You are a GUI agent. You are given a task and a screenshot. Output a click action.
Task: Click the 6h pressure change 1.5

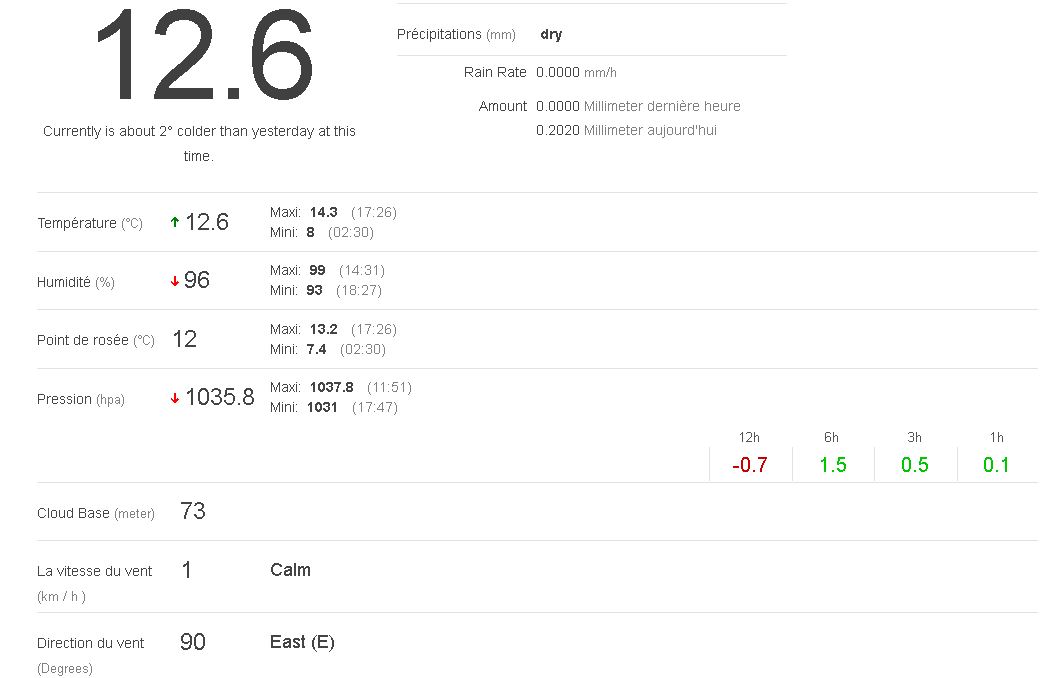tap(832, 465)
